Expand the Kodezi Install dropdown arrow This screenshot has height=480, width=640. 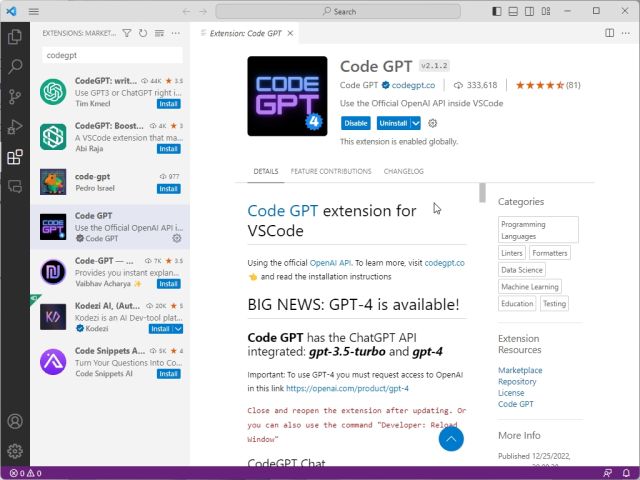(178, 329)
